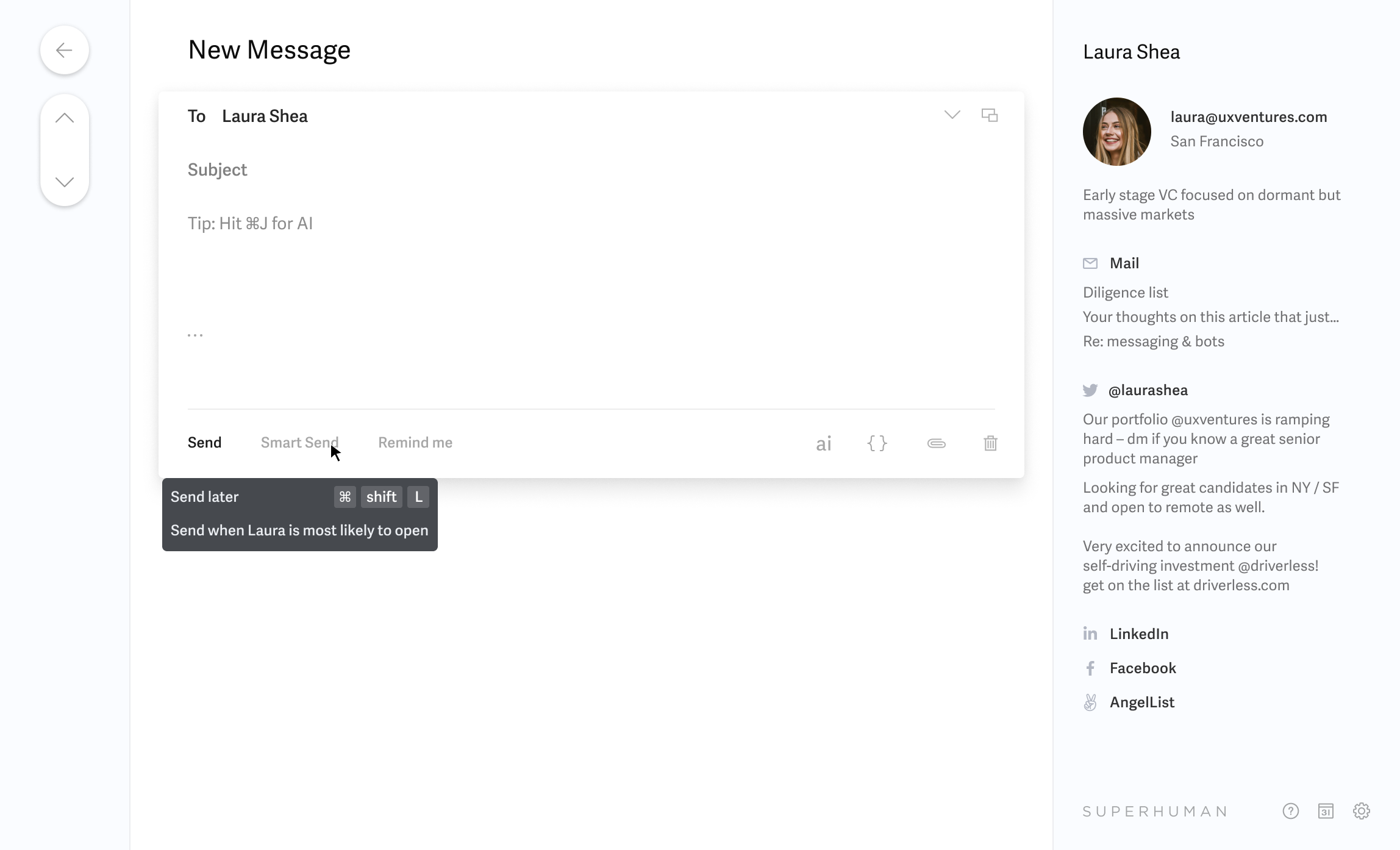The width and height of the screenshot is (1400, 850).
Task: Discard the draft with the trash icon
Action: pos(990,443)
